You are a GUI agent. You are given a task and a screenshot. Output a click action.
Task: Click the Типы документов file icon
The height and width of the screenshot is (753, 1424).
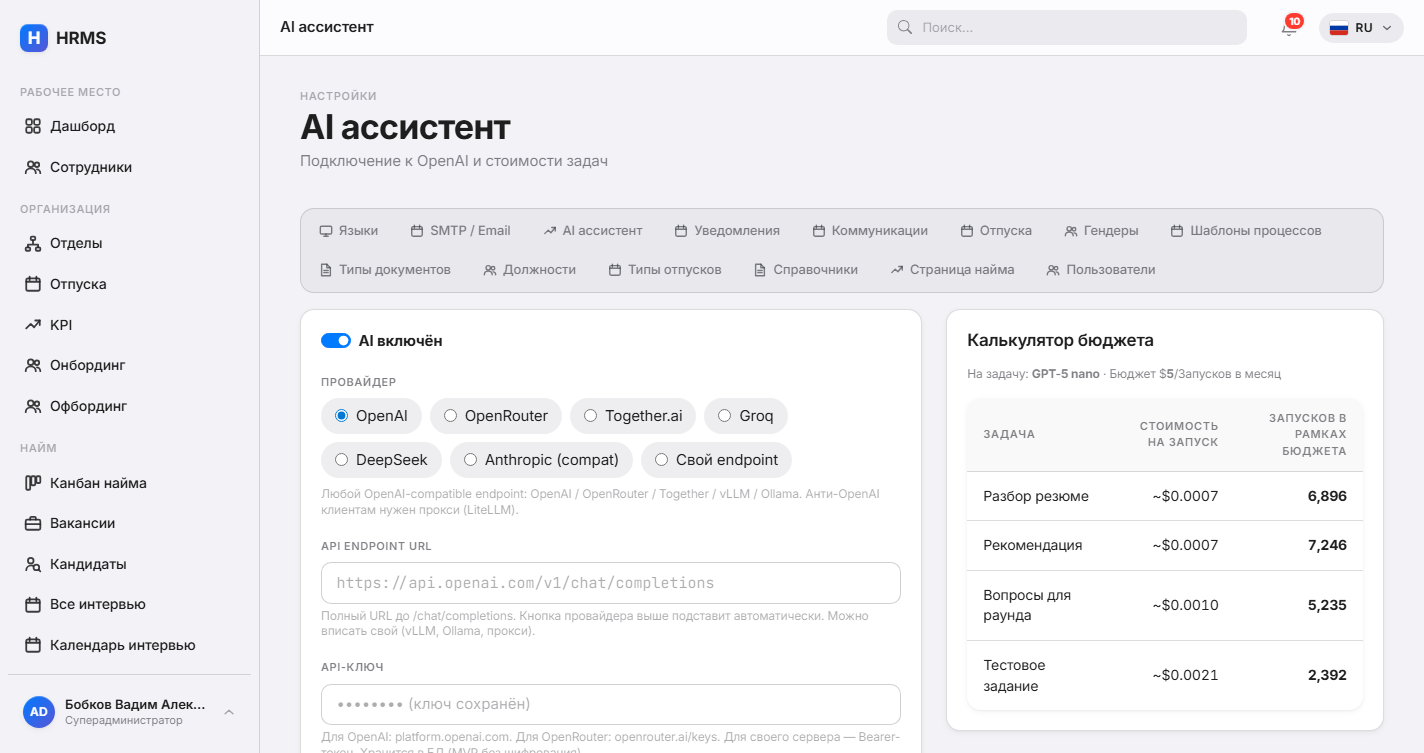[326, 270]
